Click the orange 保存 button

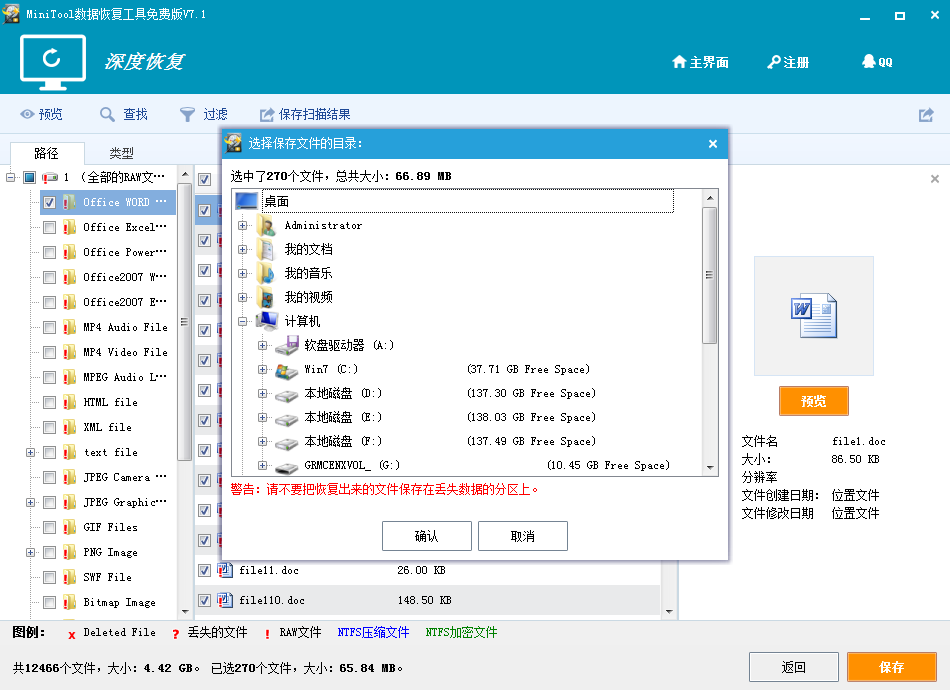(x=892, y=667)
